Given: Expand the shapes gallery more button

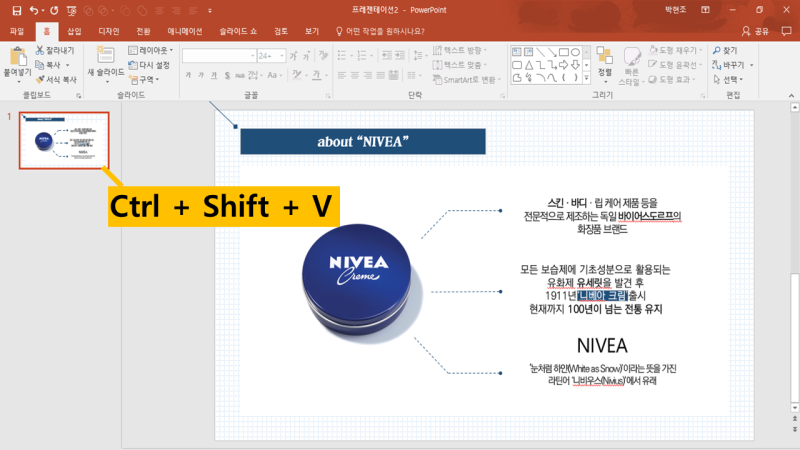Looking at the screenshot, I should [x=587, y=78].
